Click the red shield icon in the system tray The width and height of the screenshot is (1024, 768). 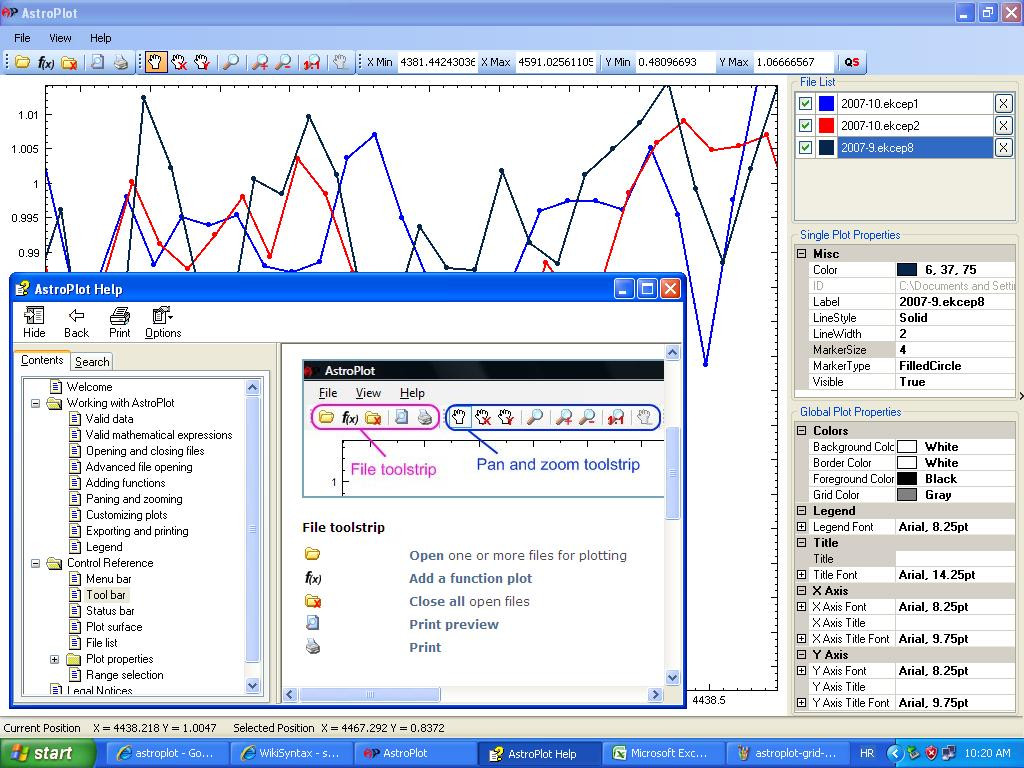(931, 752)
